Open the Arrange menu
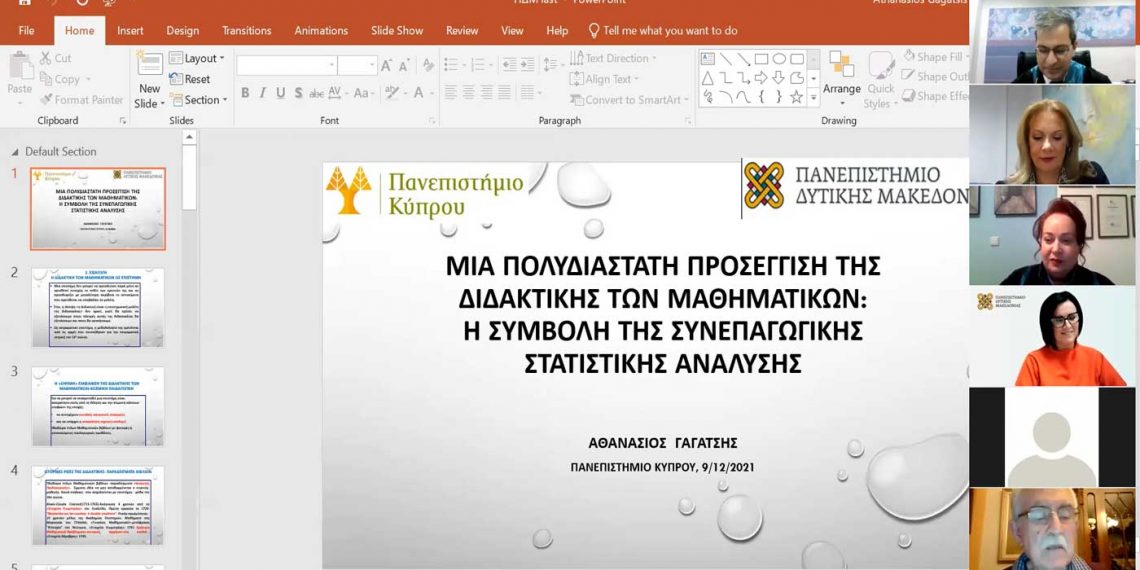 pos(841,78)
